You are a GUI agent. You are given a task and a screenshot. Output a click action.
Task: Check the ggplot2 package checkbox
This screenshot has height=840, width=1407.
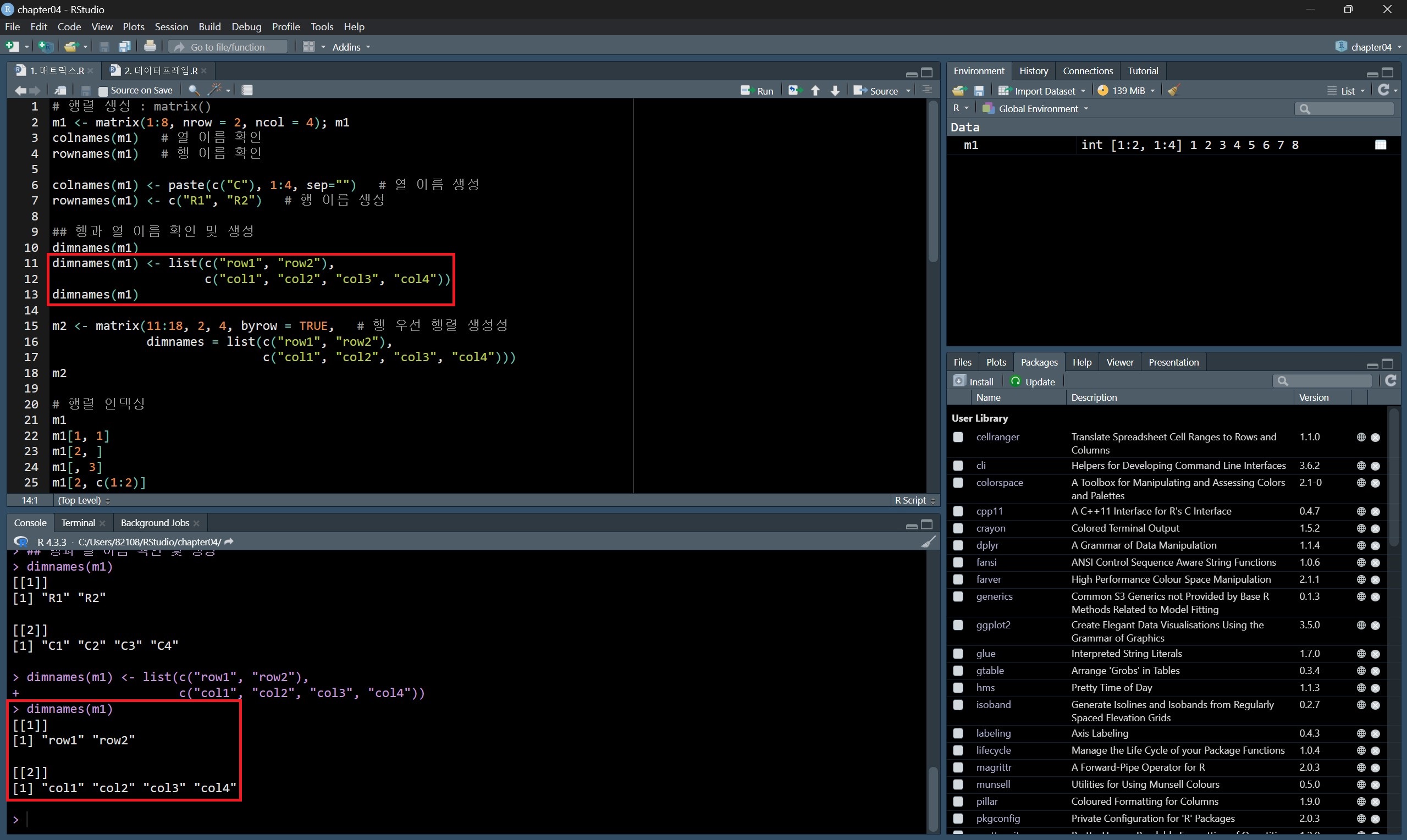pyautogui.click(x=958, y=625)
